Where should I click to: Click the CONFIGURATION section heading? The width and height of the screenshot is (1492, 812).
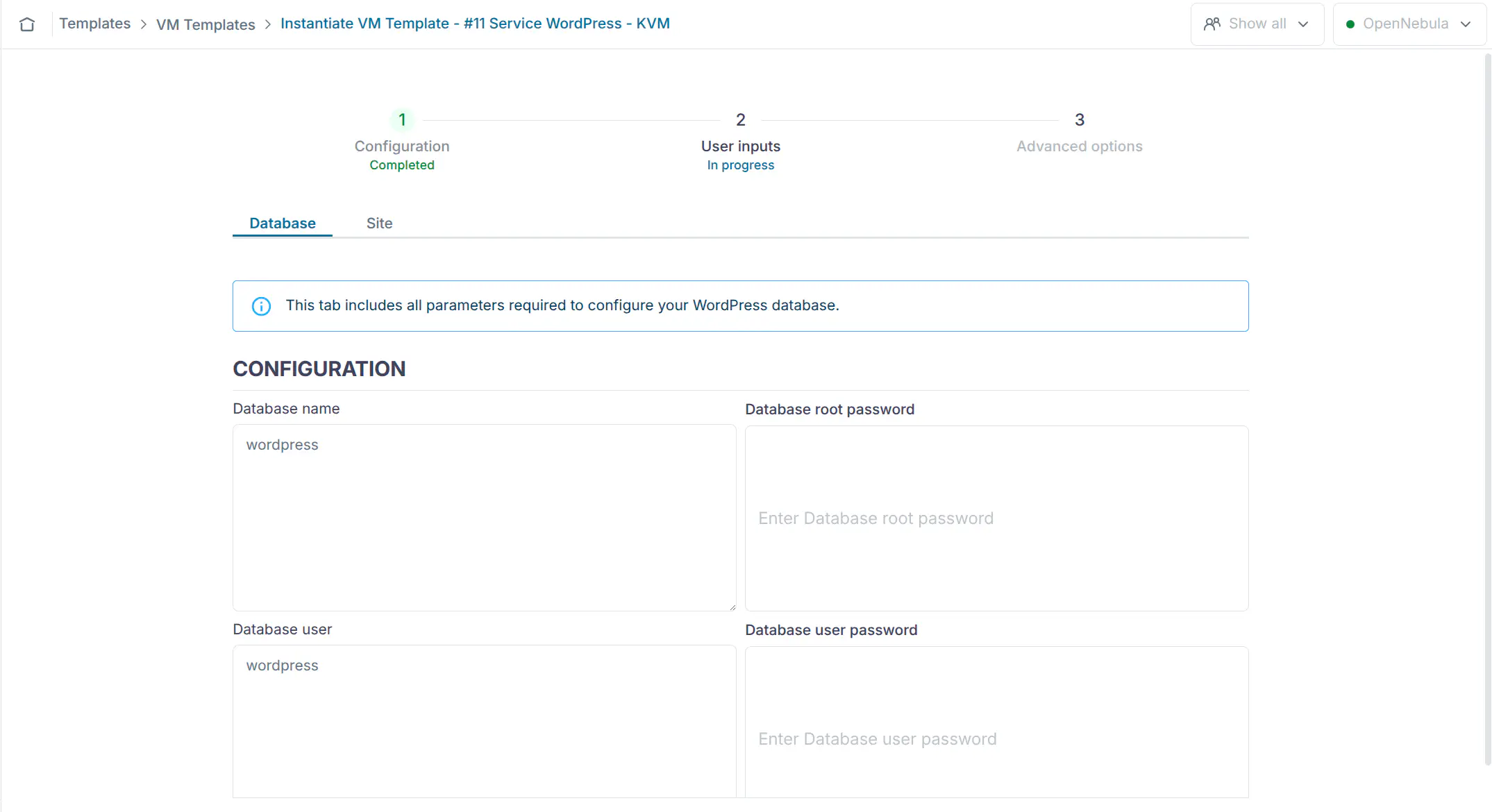tap(319, 369)
